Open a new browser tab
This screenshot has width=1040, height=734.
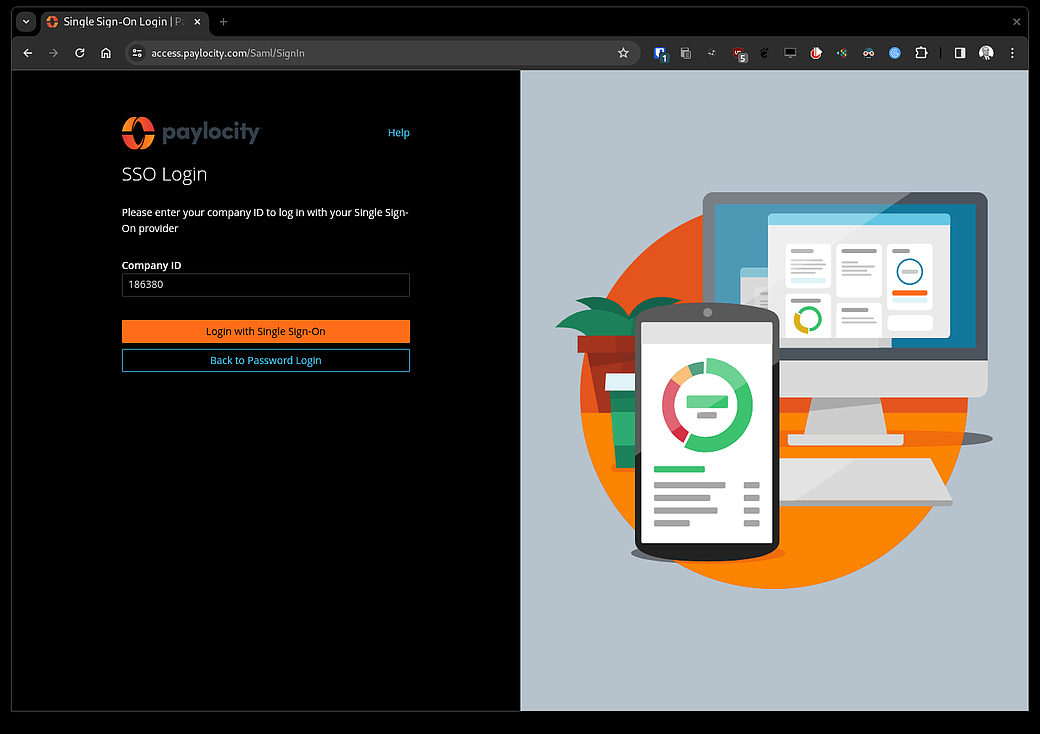click(x=223, y=21)
